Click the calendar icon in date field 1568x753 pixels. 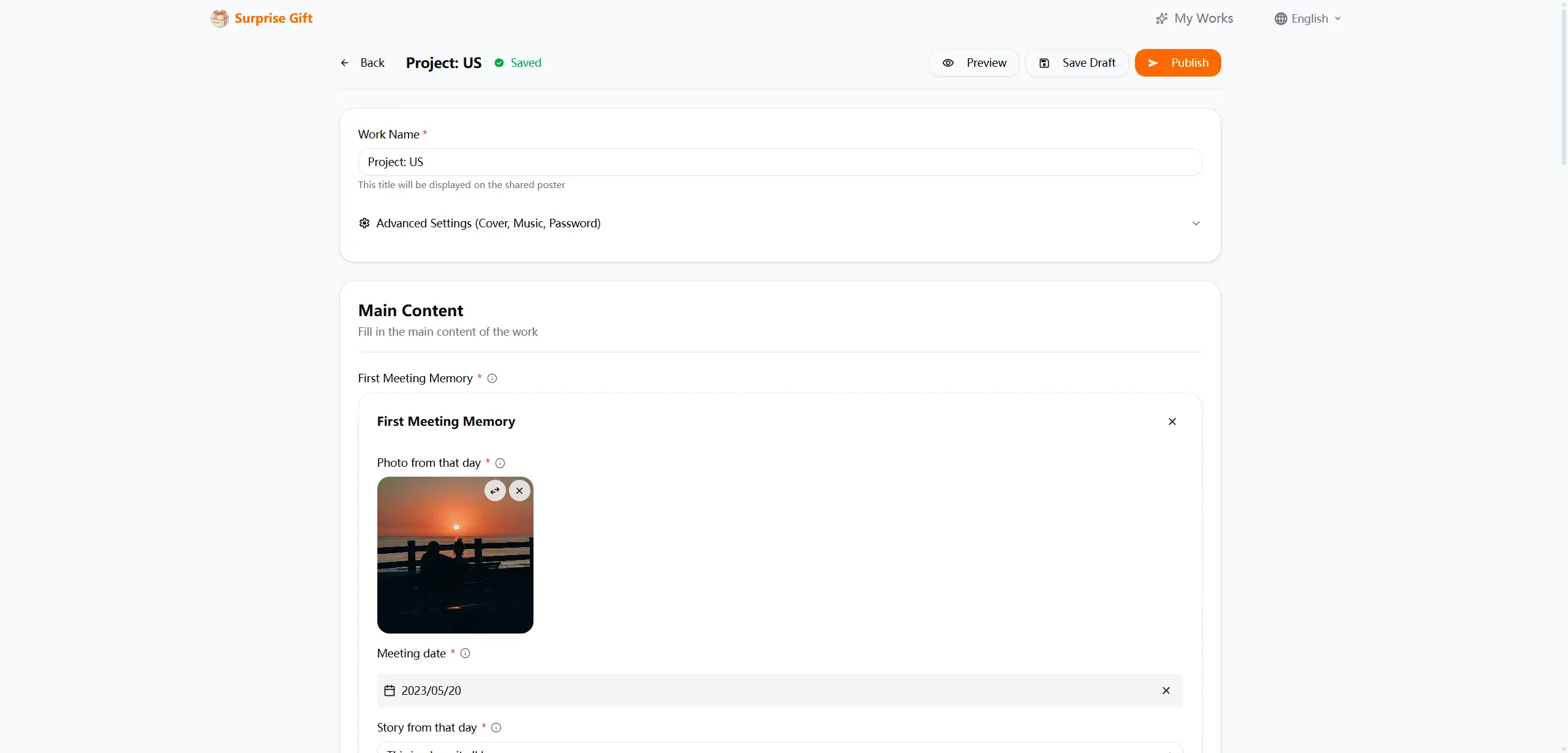(x=390, y=691)
